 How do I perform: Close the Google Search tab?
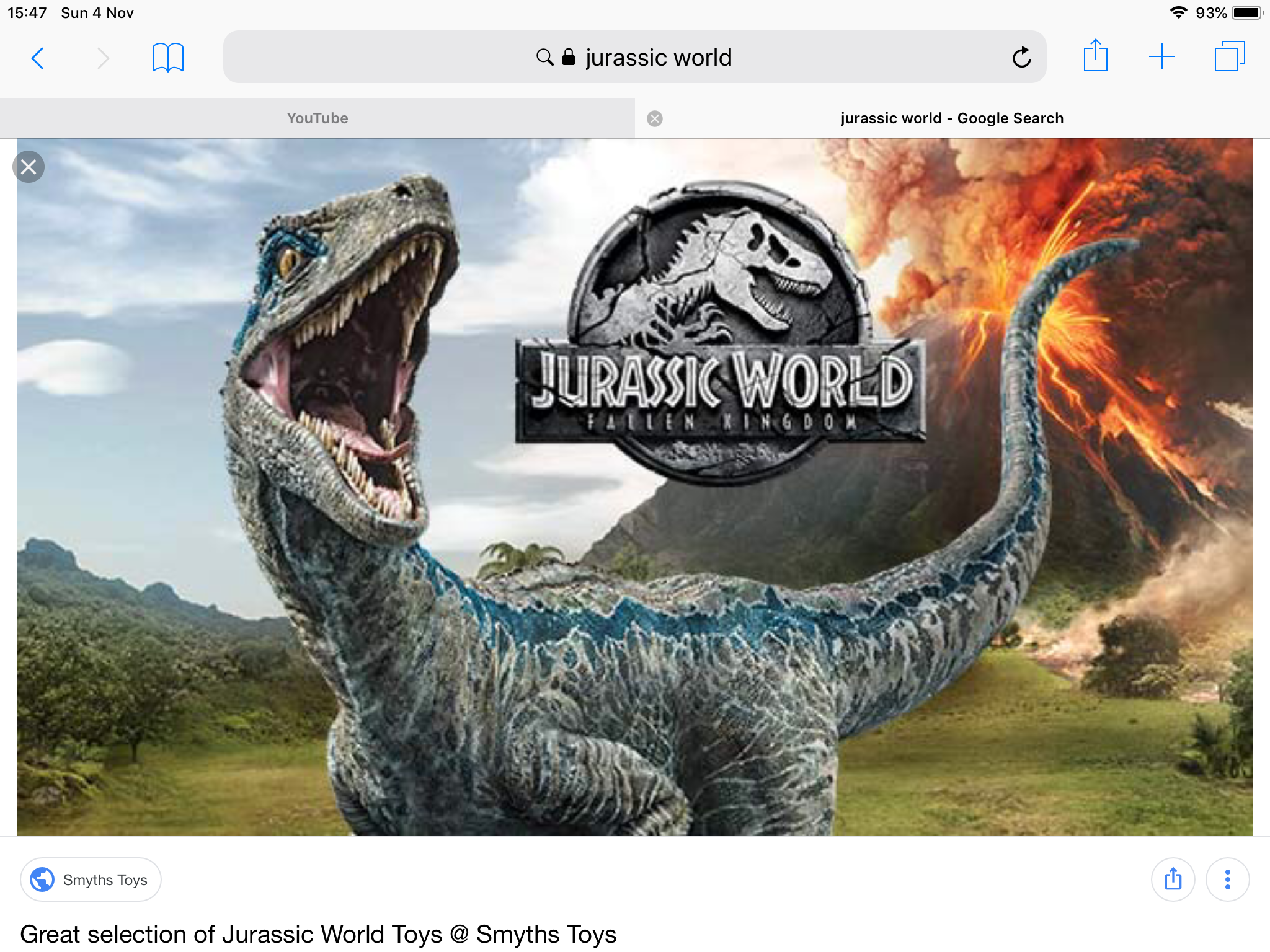coord(655,119)
